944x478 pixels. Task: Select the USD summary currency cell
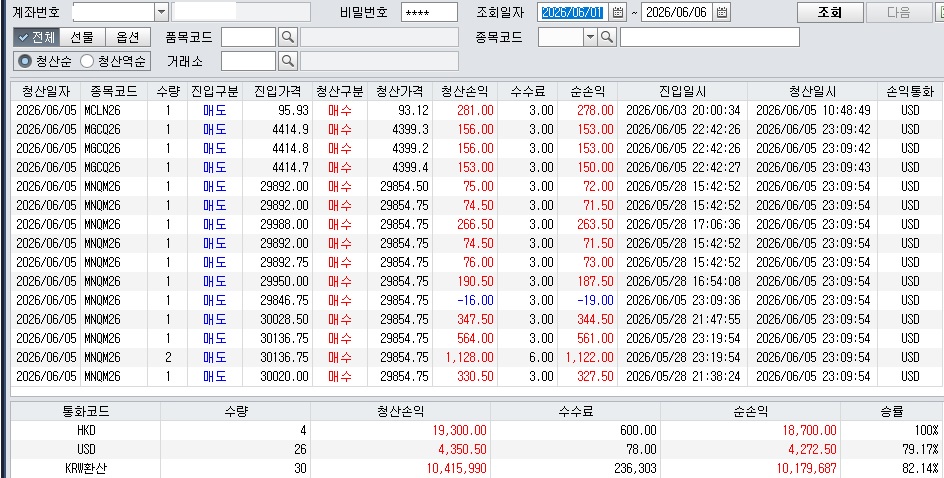coord(86,450)
